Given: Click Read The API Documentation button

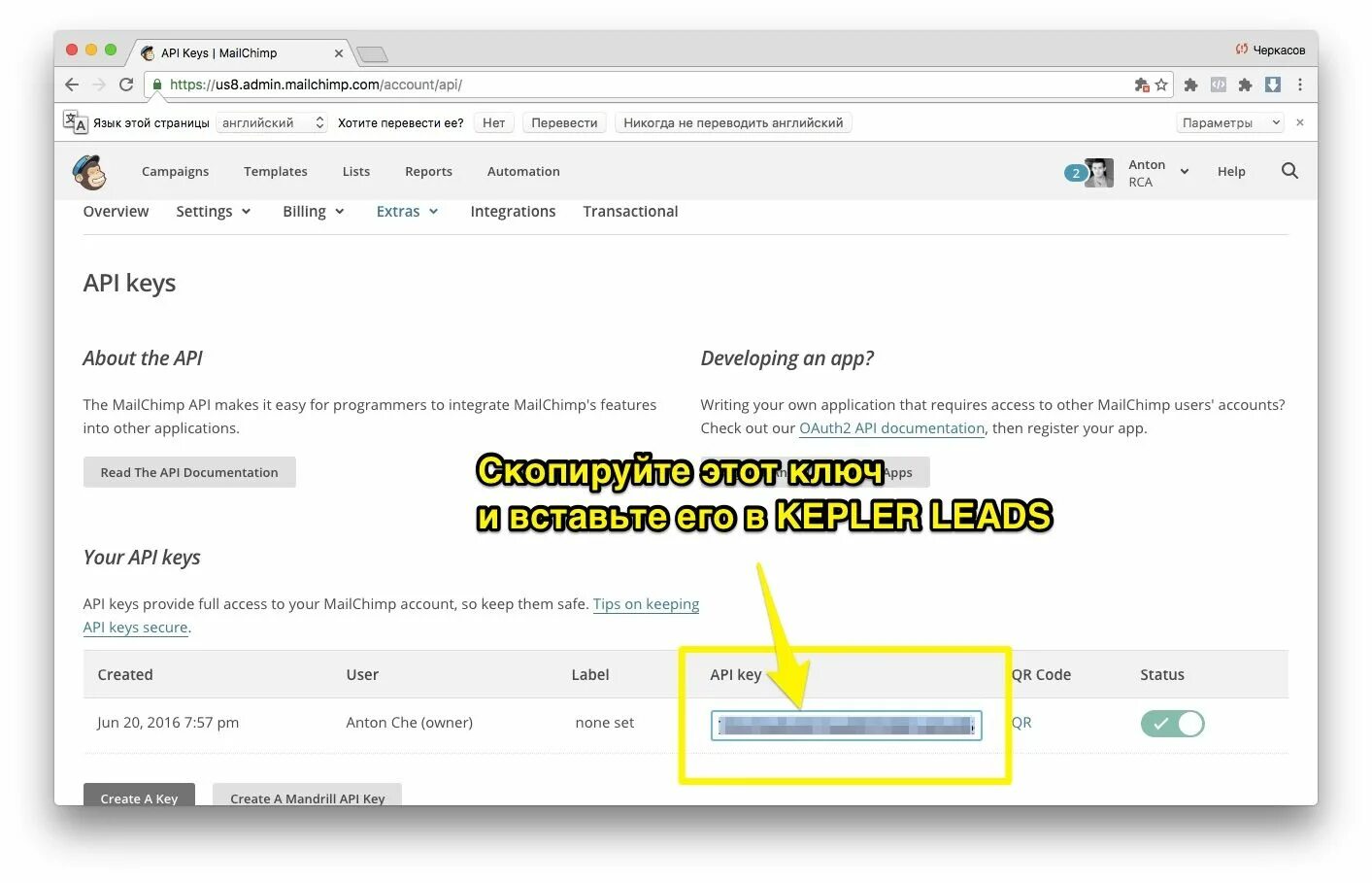Looking at the screenshot, I should point(189,472).
